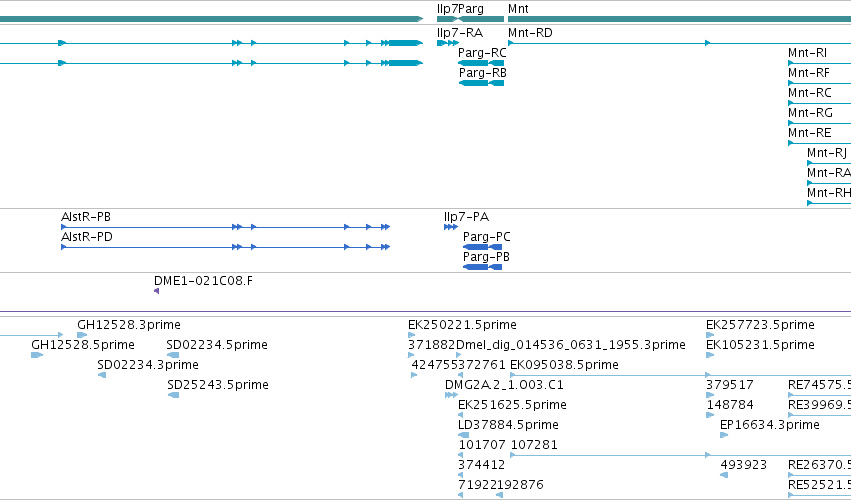
Task: Click the LD37884.5prime EST label
Action: click(509, 425)
